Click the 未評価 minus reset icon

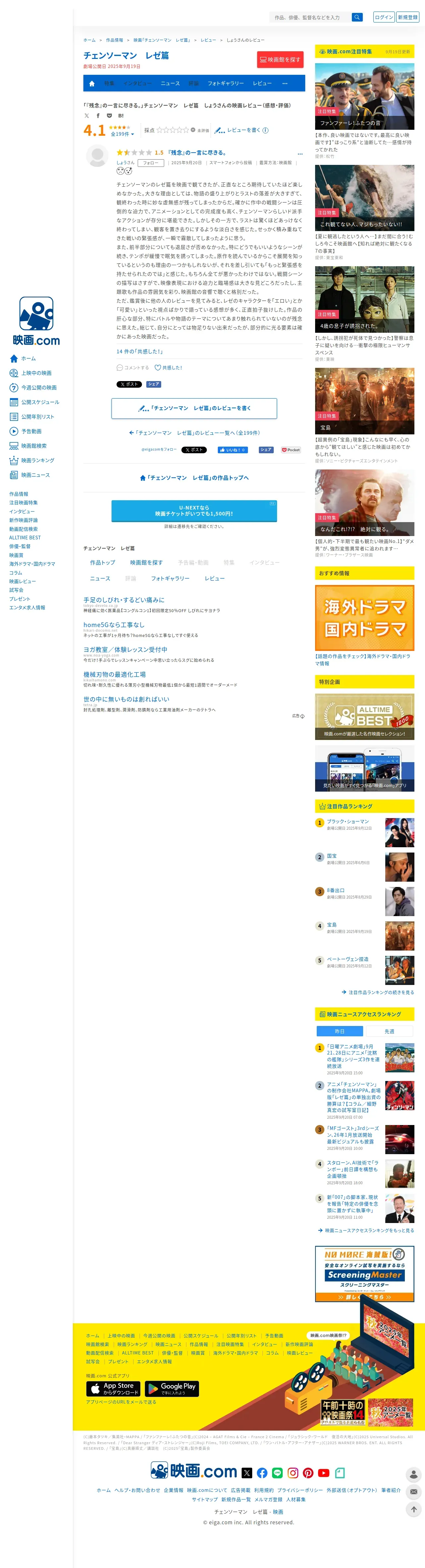click(193, 130)
